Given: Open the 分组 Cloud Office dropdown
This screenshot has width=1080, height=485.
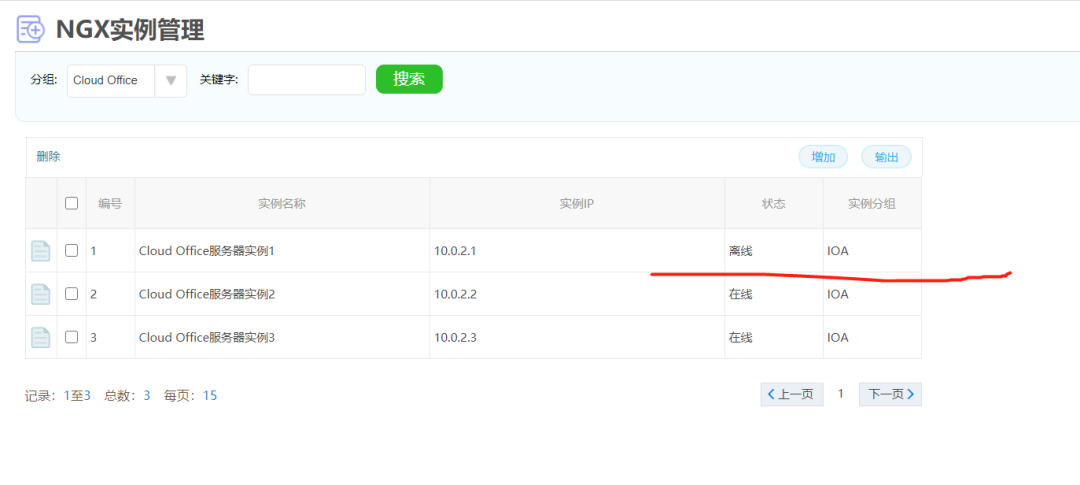Looking at the screenshot, I should pyautogui.click(x=127, y=81).
